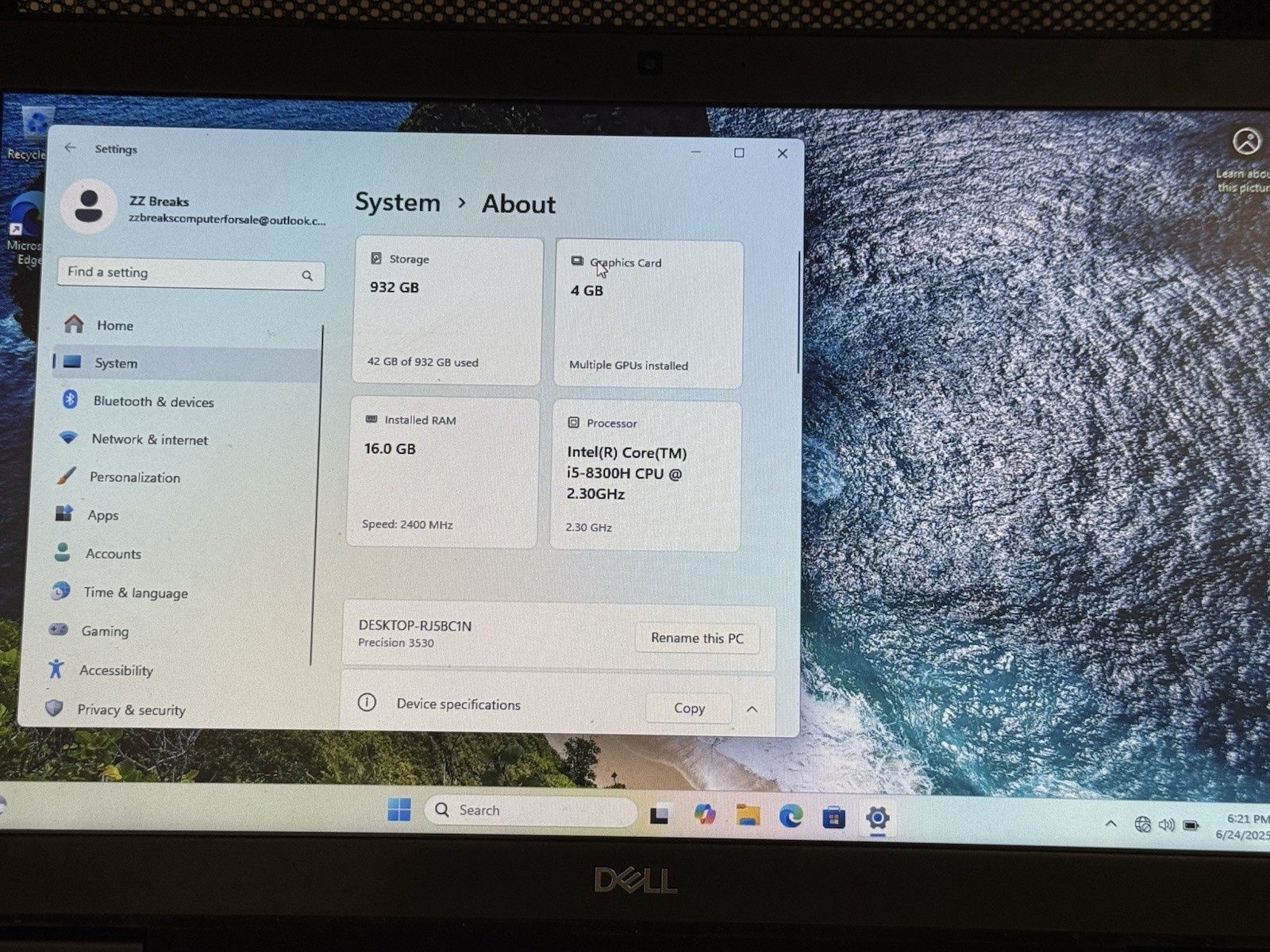The image size is (1270, 952).
Task: Open the Windows Start menu
Action: coord(399,809)
